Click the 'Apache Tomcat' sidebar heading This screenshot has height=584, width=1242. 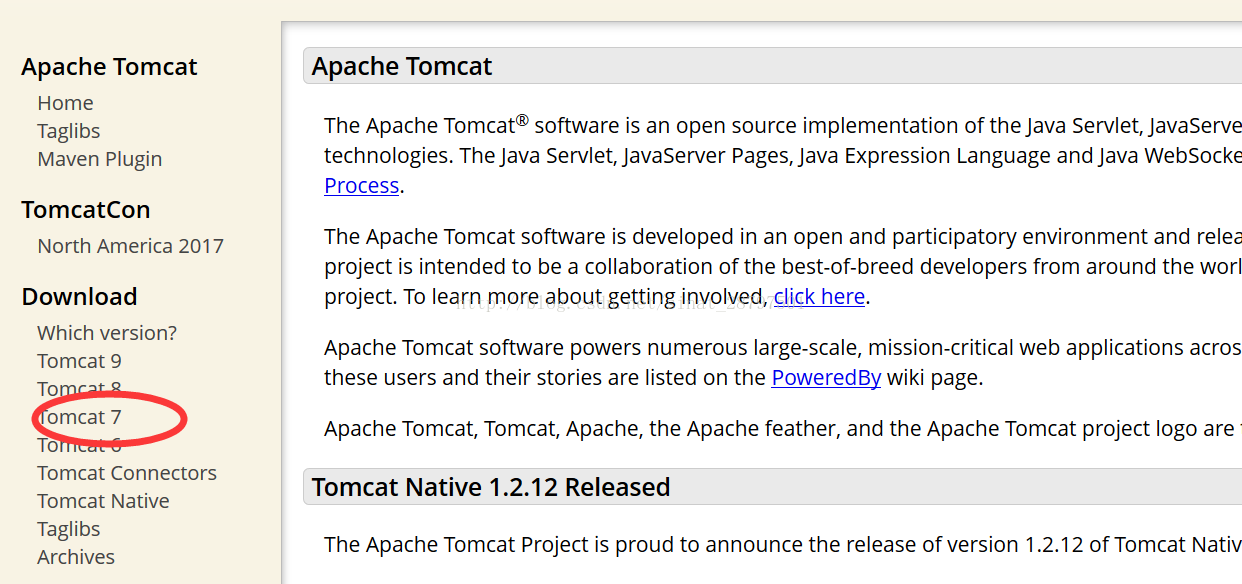click(x=109, y=67)
